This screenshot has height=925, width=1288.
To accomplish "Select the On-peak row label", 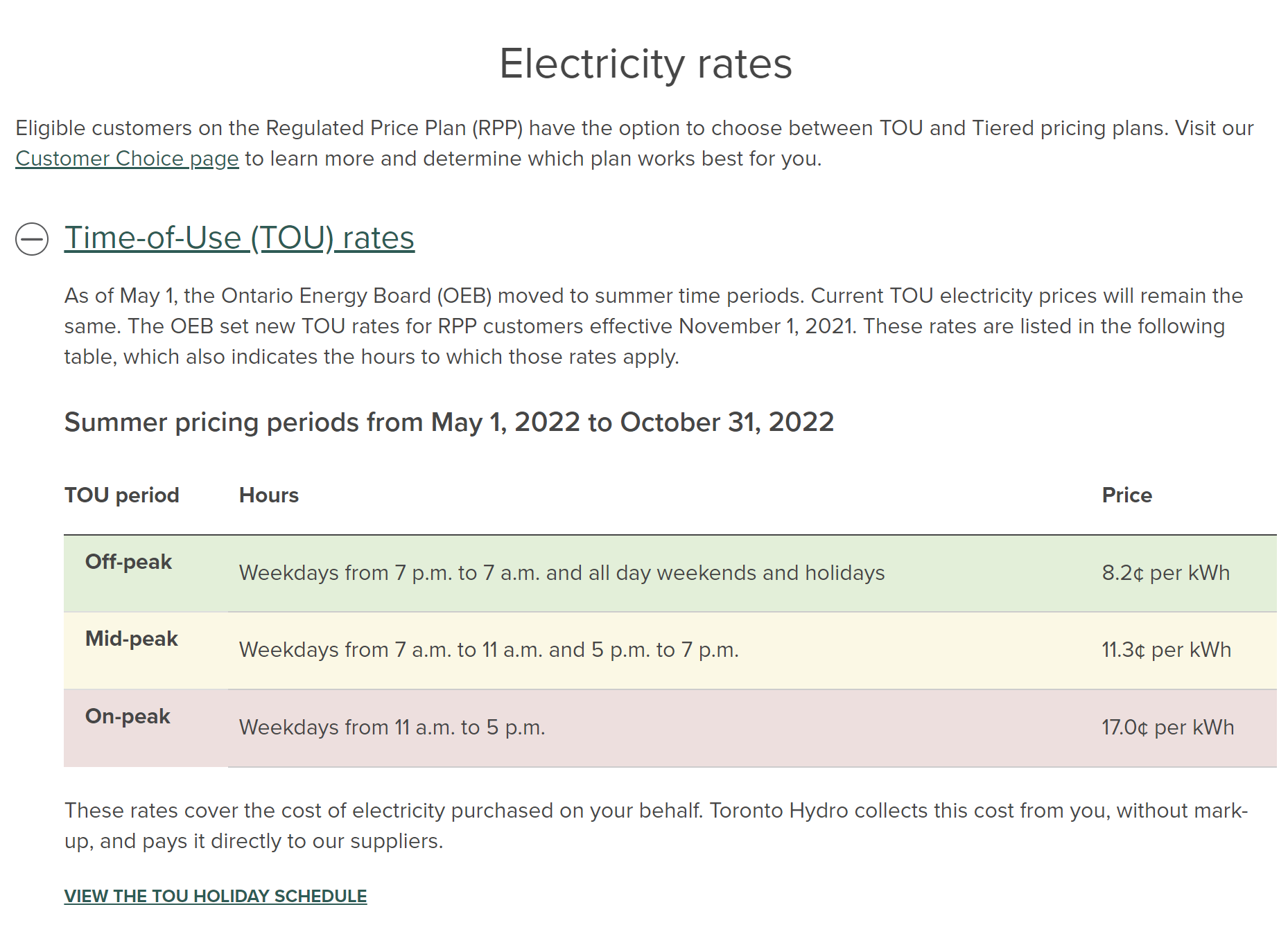I will 128,716.
